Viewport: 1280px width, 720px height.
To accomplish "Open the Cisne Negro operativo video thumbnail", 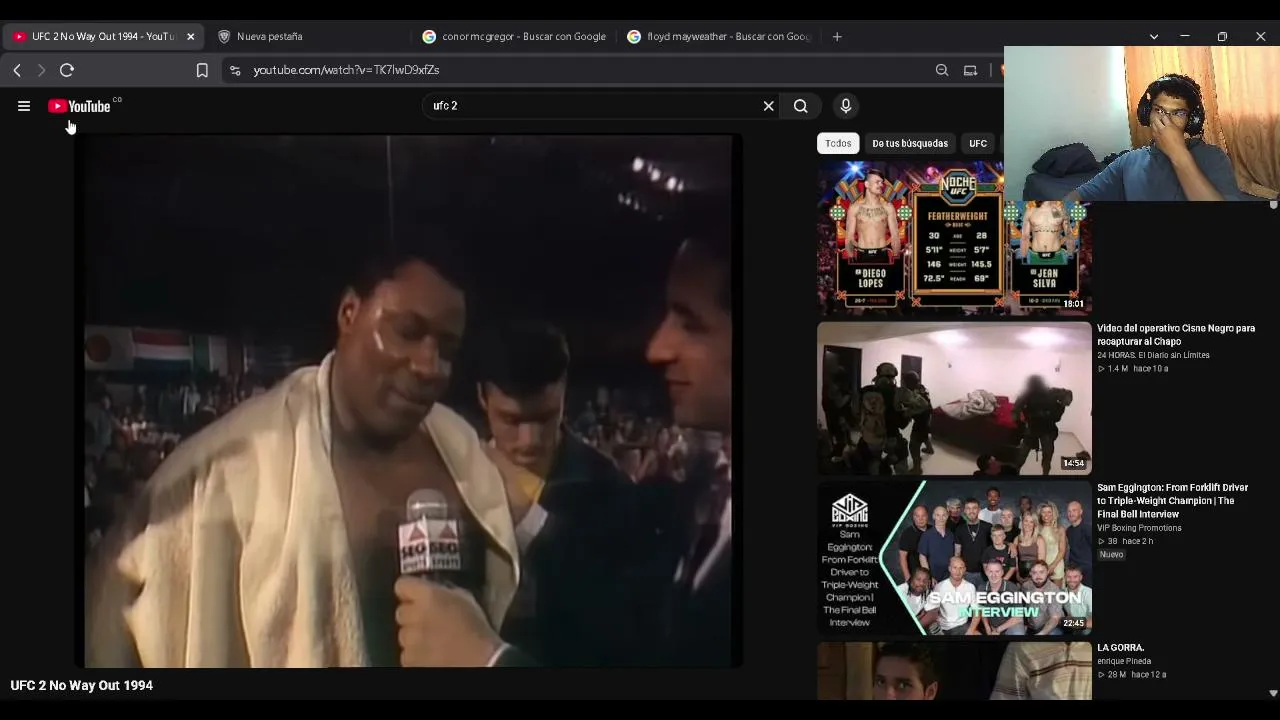I will [x=954, y=398].
